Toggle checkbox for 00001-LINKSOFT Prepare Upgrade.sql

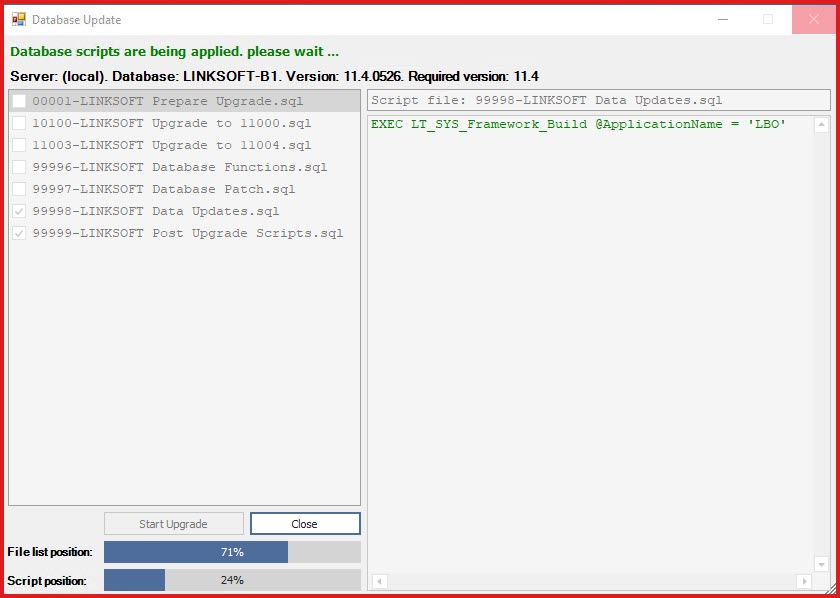(19, 101)
